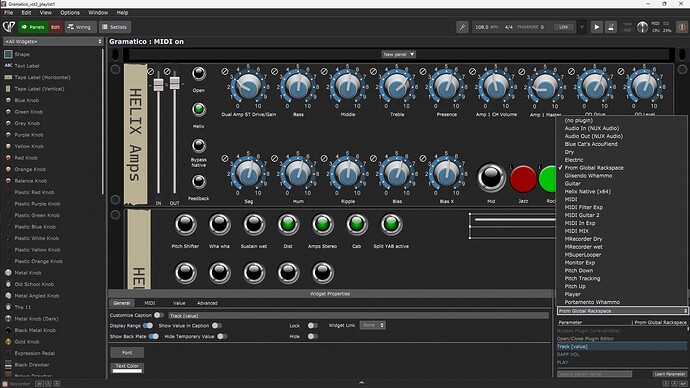Open the All Widgets filter dropdown

53,41
